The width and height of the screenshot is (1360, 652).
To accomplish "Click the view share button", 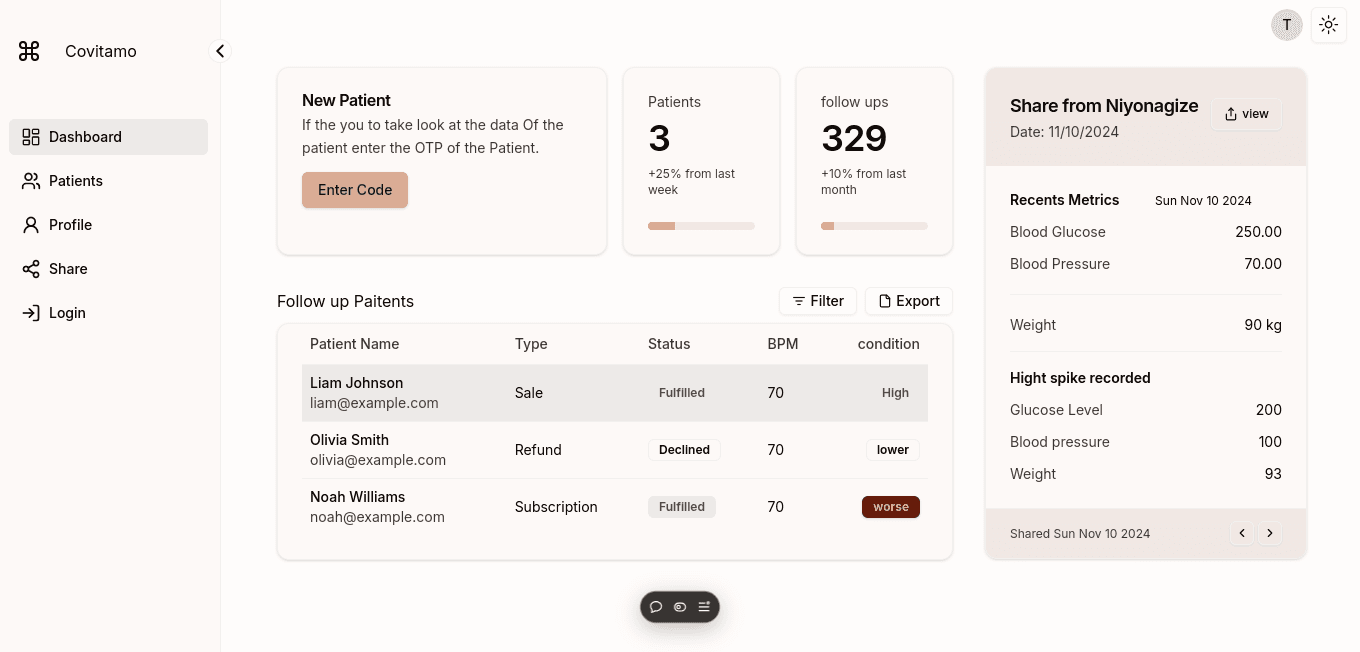I will tap(1247, 114).
